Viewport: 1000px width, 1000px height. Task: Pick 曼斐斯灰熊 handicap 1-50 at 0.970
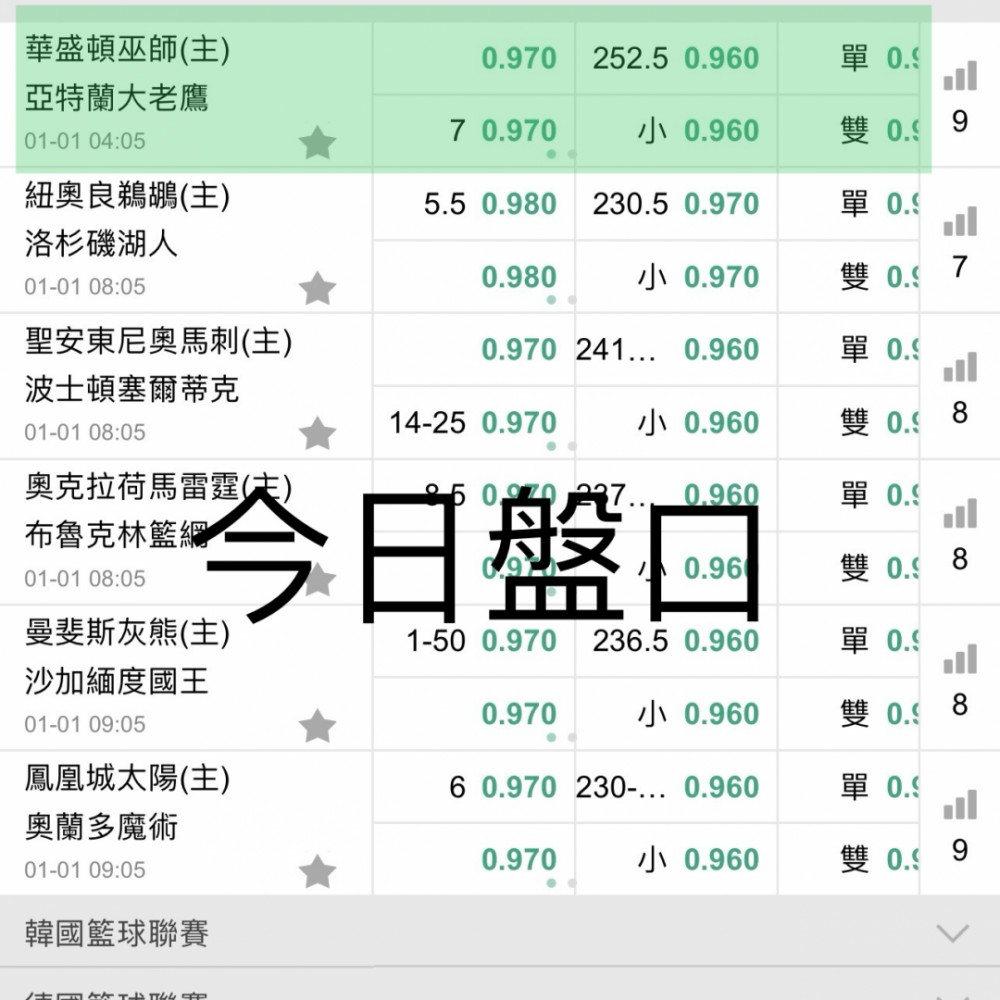pos(473,641)
